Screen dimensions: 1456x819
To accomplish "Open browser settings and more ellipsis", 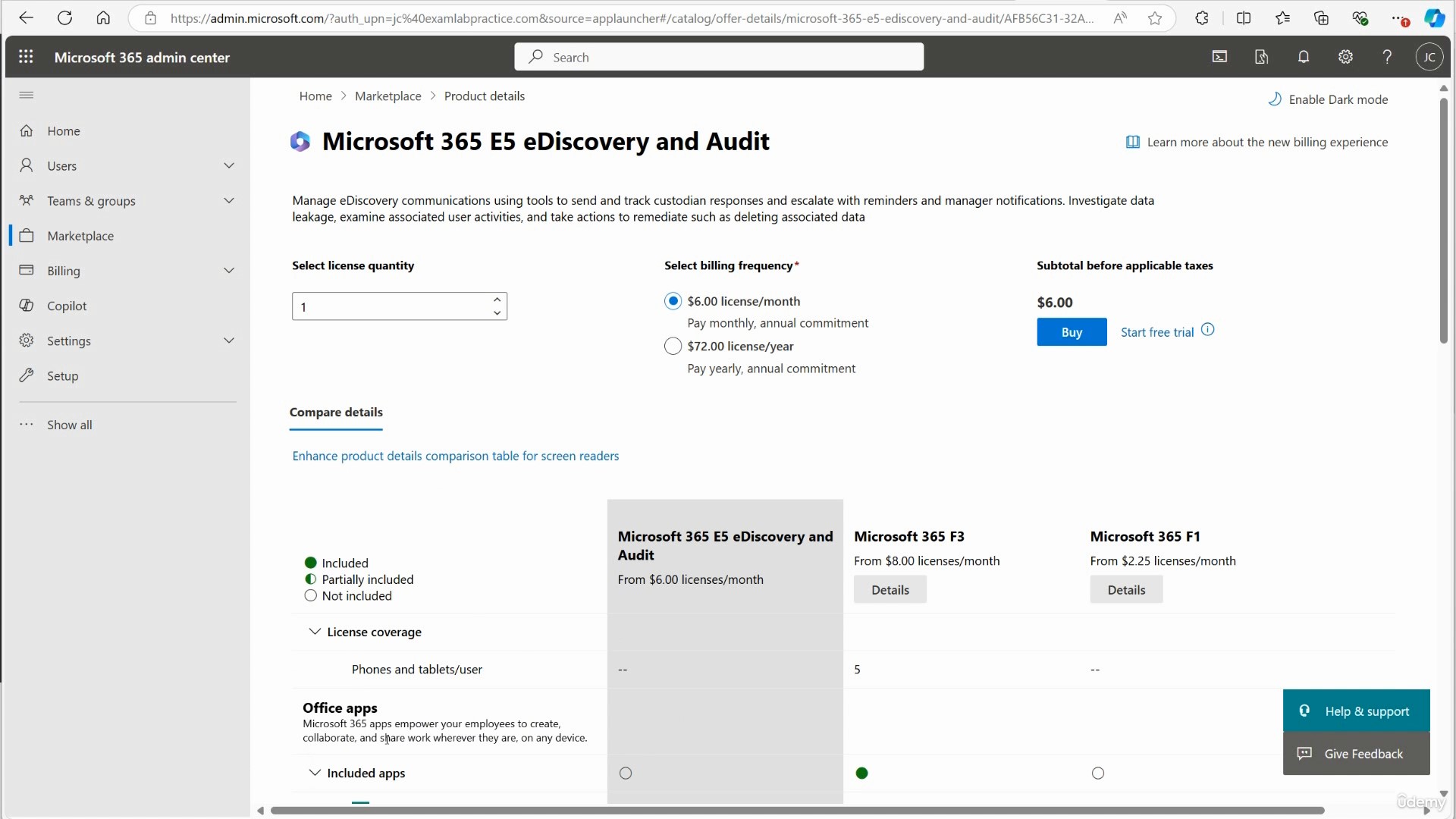I will 1399,18.
